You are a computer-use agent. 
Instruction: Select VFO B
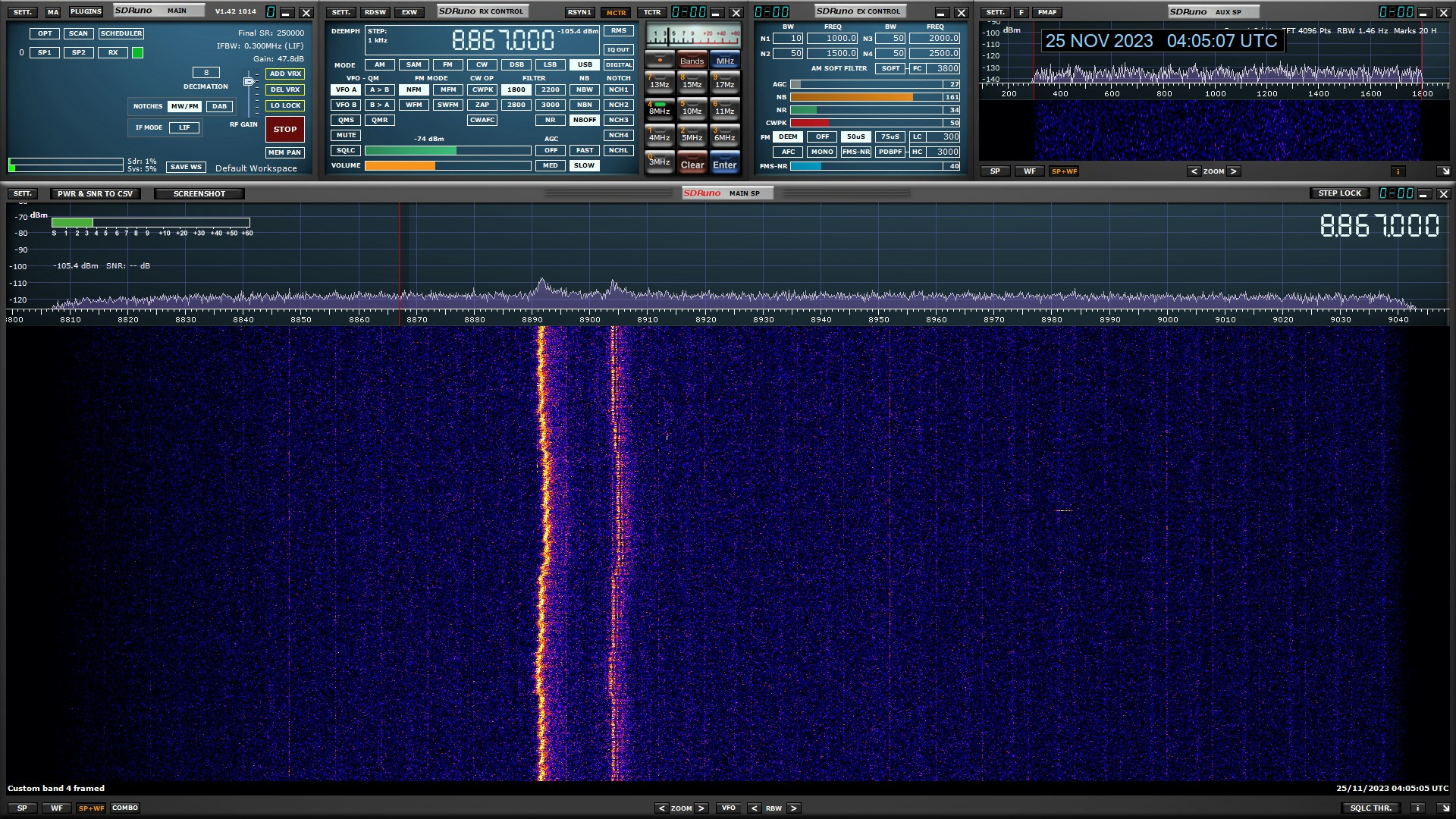[346, 105]
